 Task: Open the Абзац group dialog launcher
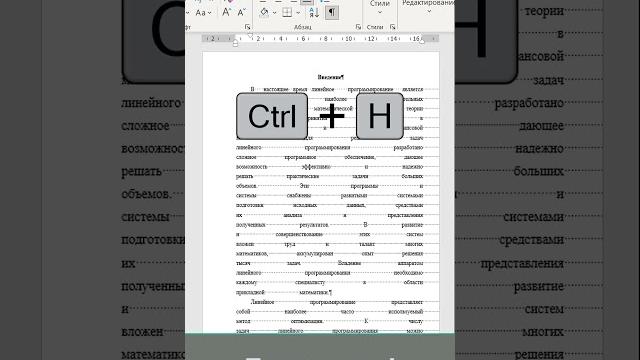click(358, 27)
